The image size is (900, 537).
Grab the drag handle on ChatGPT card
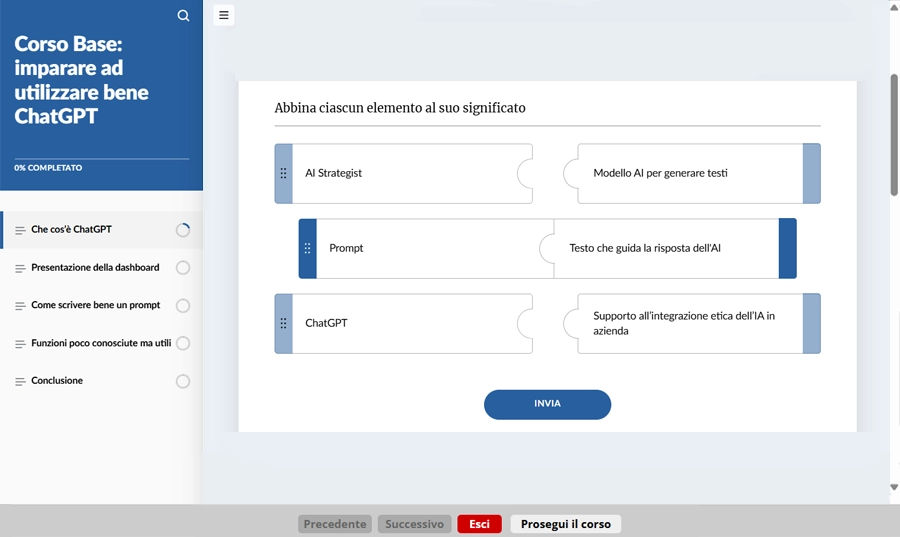[x=284, y=324]
